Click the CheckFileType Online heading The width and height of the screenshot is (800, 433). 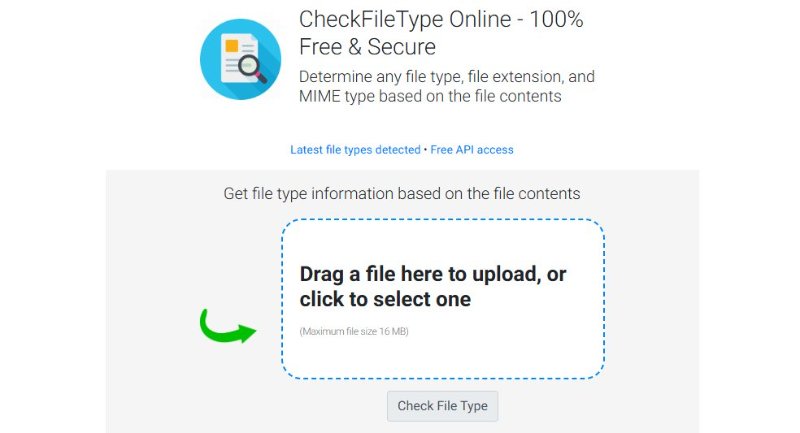pos(441,19)
